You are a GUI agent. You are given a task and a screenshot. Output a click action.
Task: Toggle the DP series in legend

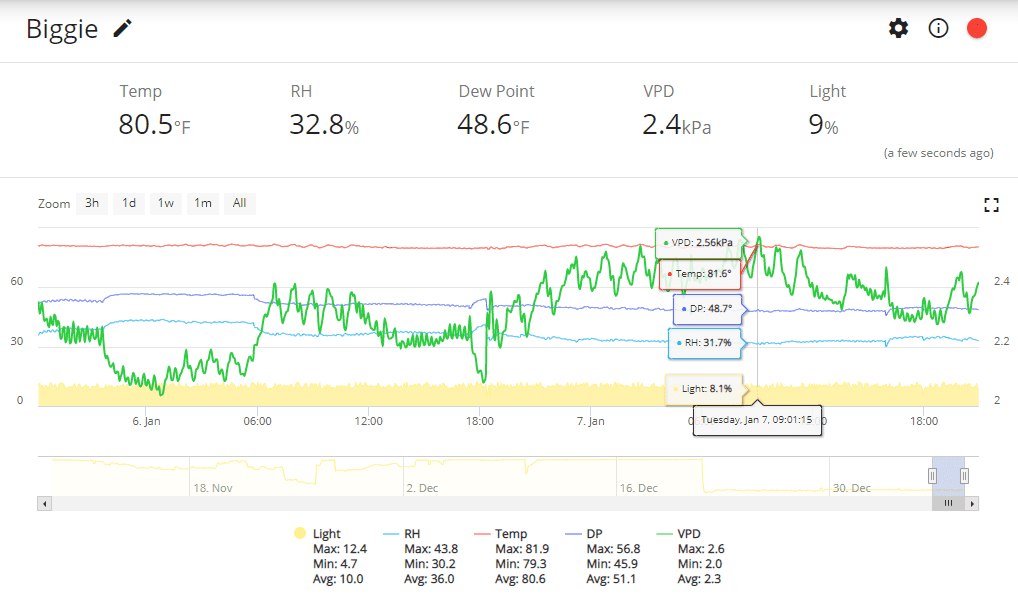[x=584, y=534]
